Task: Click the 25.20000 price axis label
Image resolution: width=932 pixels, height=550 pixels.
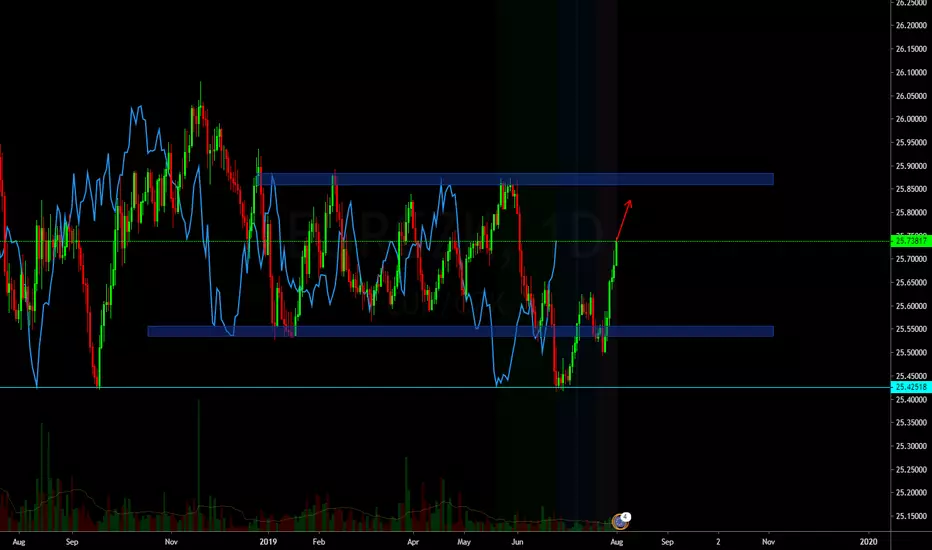Action: coord(911,493)
